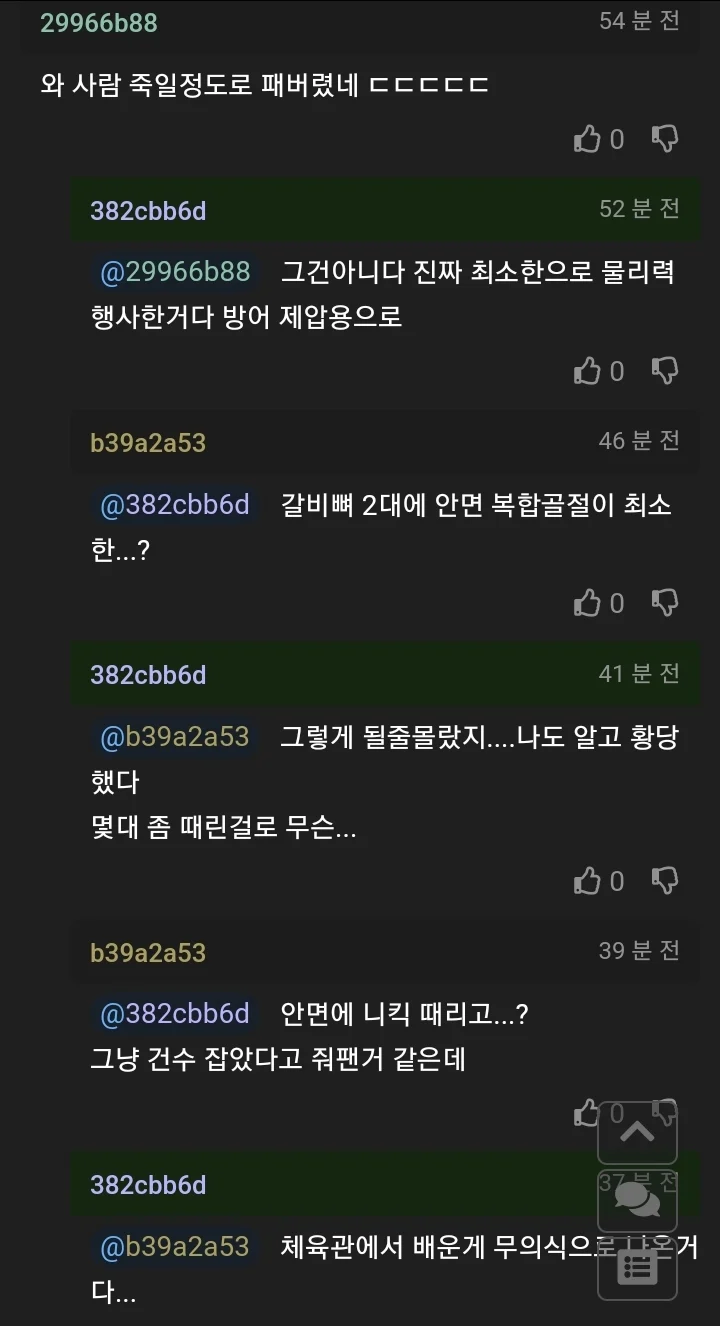Upvote the reply posted 41 분 전
The height and width of the screenshot is (1326, 720).
[x=587, y=881]
